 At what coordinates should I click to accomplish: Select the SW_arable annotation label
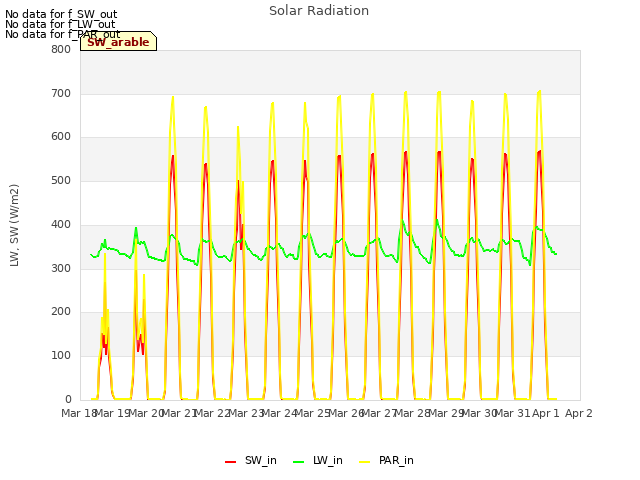click(x=118, y=42)
